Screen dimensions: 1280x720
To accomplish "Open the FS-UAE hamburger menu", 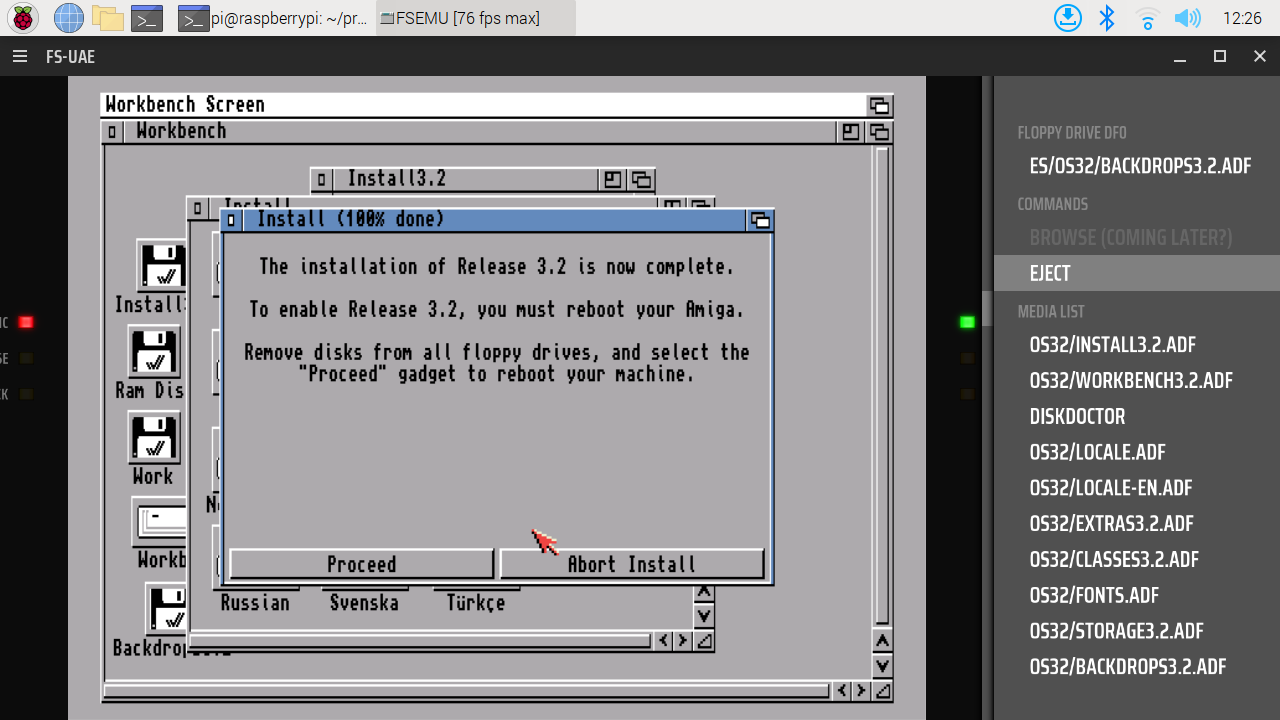I will pyautogui.click(x=20, y=57).
